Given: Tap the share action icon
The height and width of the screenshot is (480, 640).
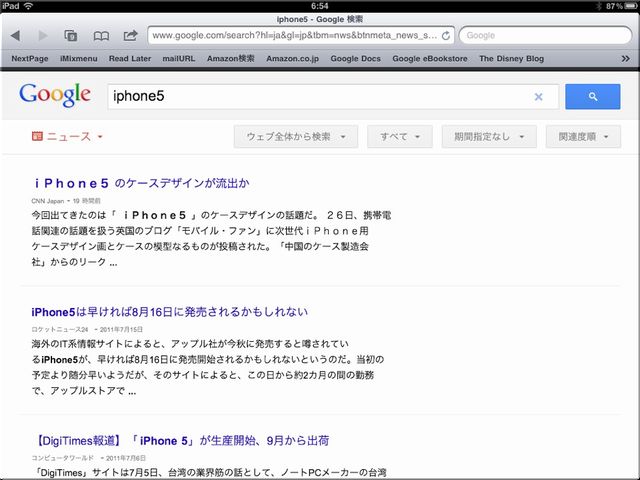Looking at the screenshot, I should click(x=131, y=35).
